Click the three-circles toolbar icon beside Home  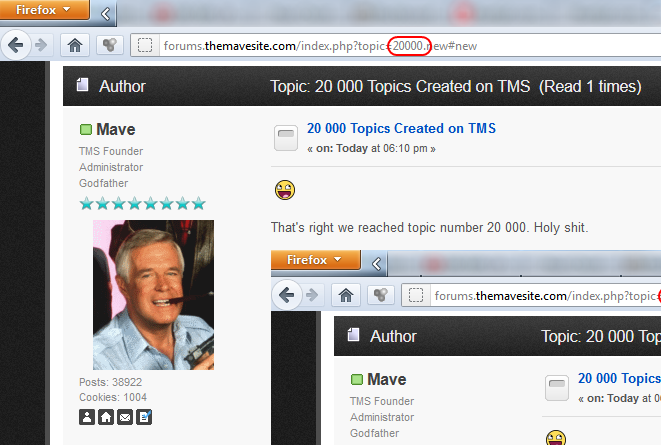pyautogui.click(x=107, y=44)
